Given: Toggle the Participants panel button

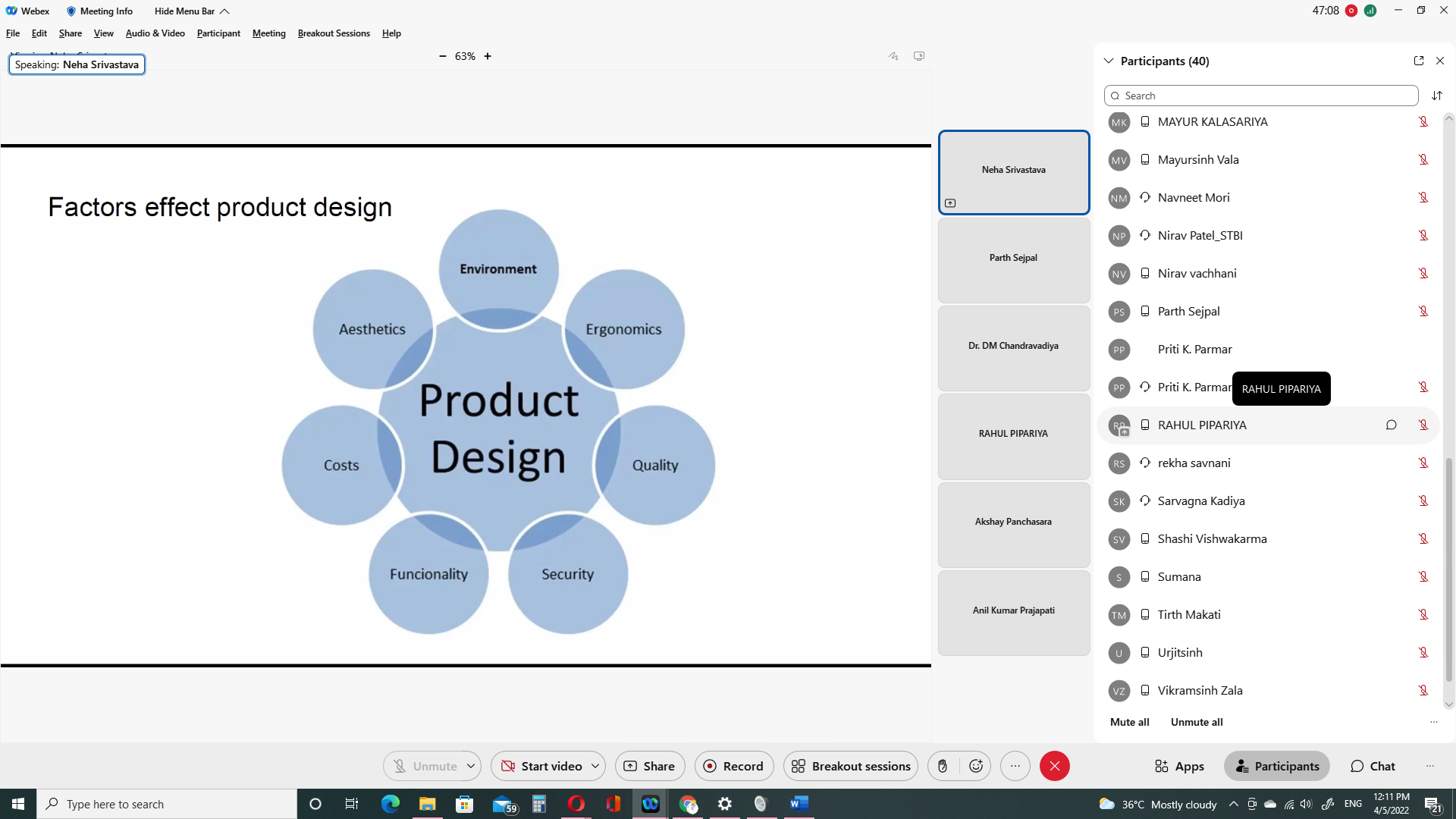Looking at the screenshot, I should point(1277,766).
